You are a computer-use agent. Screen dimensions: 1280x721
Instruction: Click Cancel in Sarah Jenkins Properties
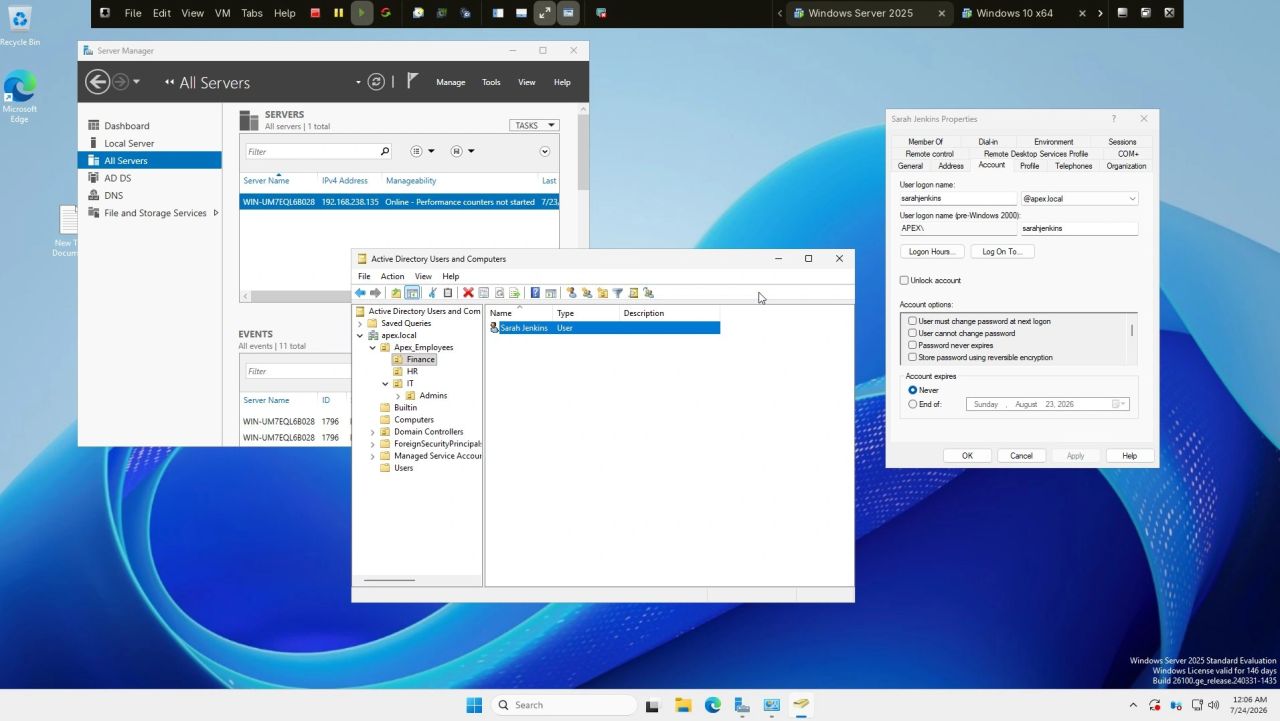[1021, 456]
